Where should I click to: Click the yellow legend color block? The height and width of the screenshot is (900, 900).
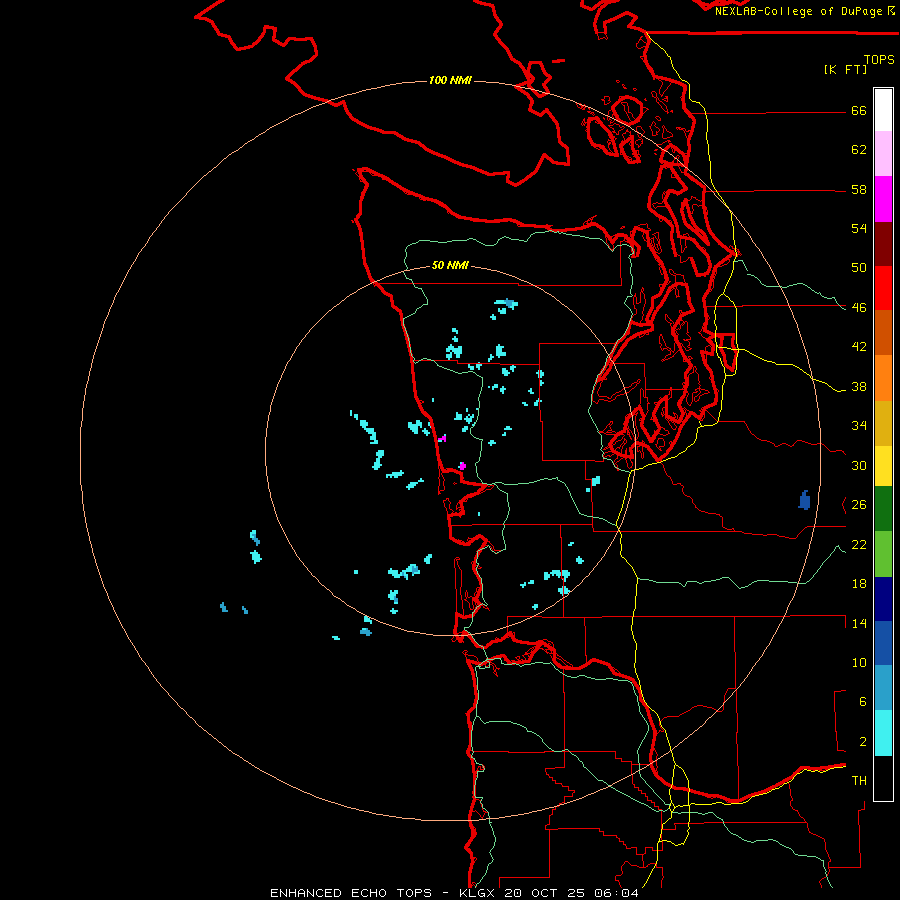(883, 466)
